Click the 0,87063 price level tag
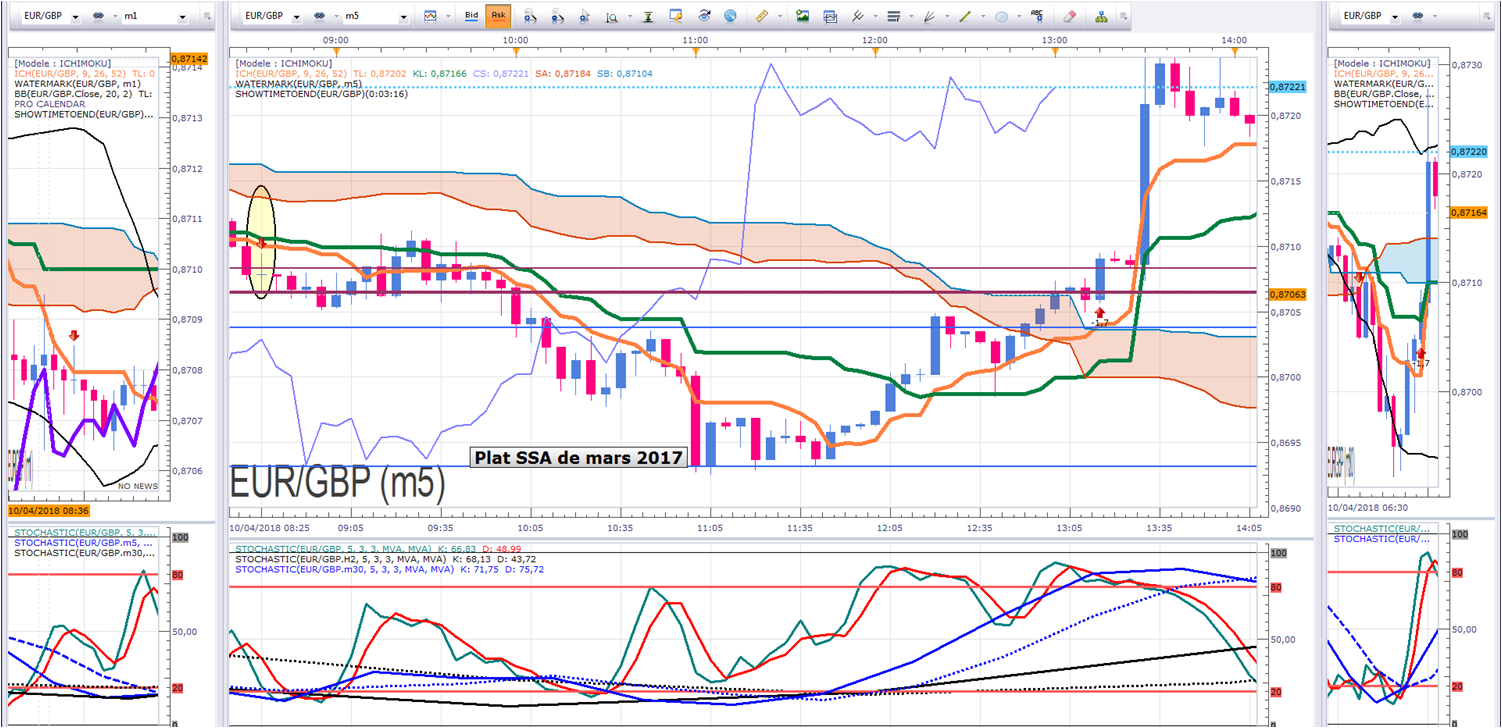 pos(1286,294)
